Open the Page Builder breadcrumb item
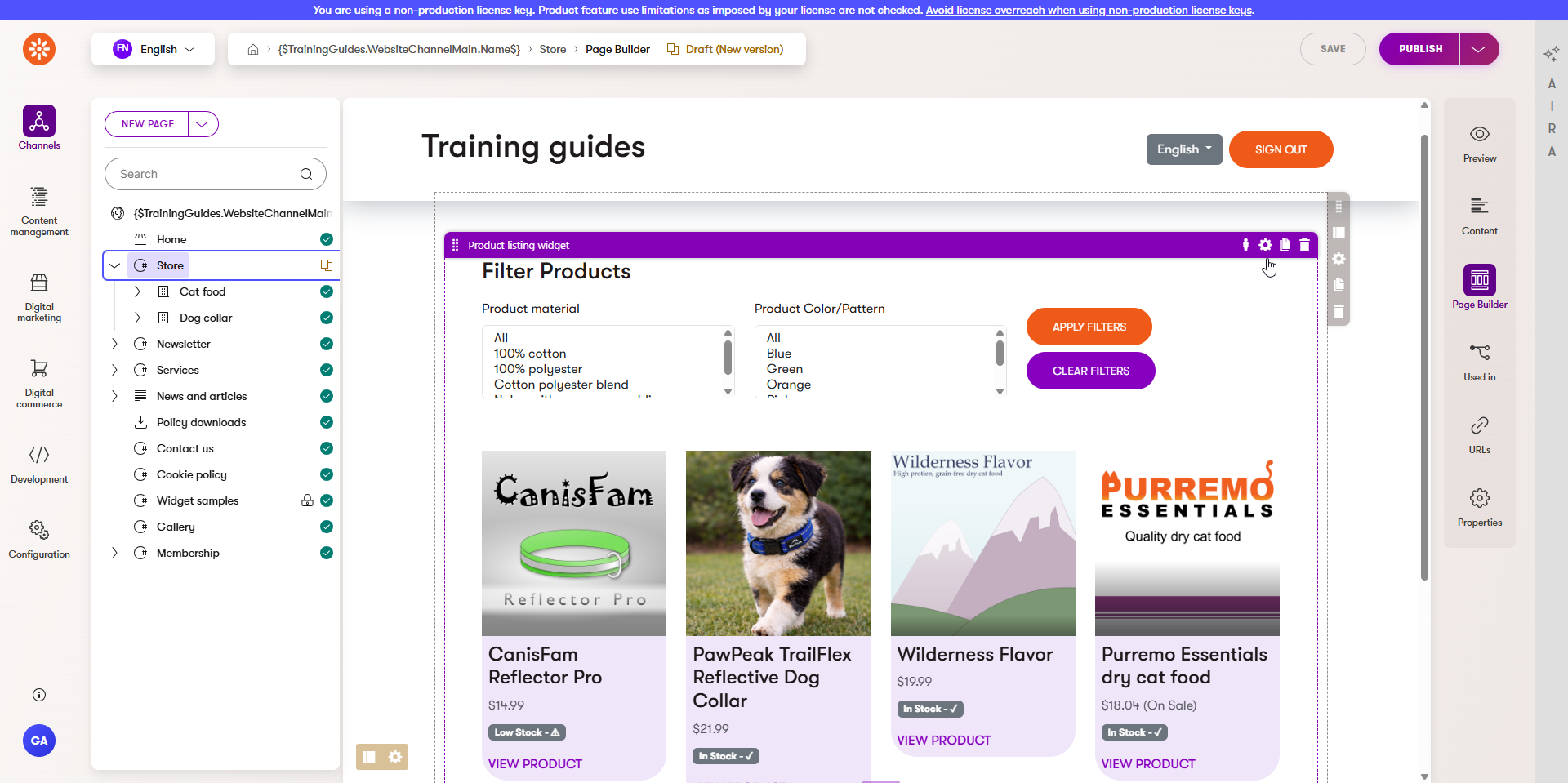 tap(618, 49)
